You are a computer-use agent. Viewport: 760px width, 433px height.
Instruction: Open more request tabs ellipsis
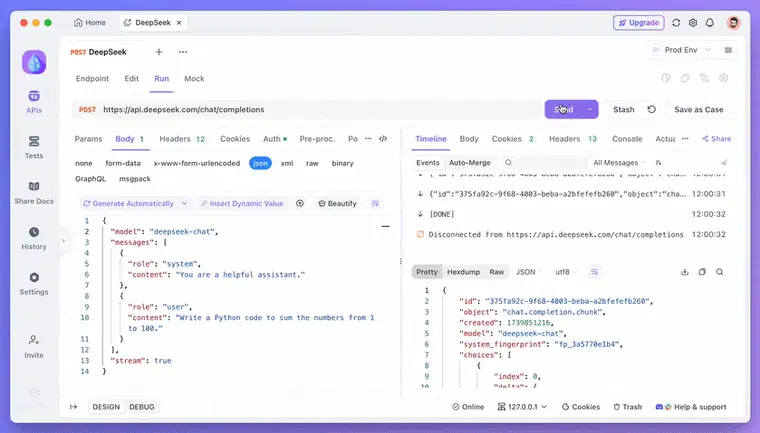[368, 139]
